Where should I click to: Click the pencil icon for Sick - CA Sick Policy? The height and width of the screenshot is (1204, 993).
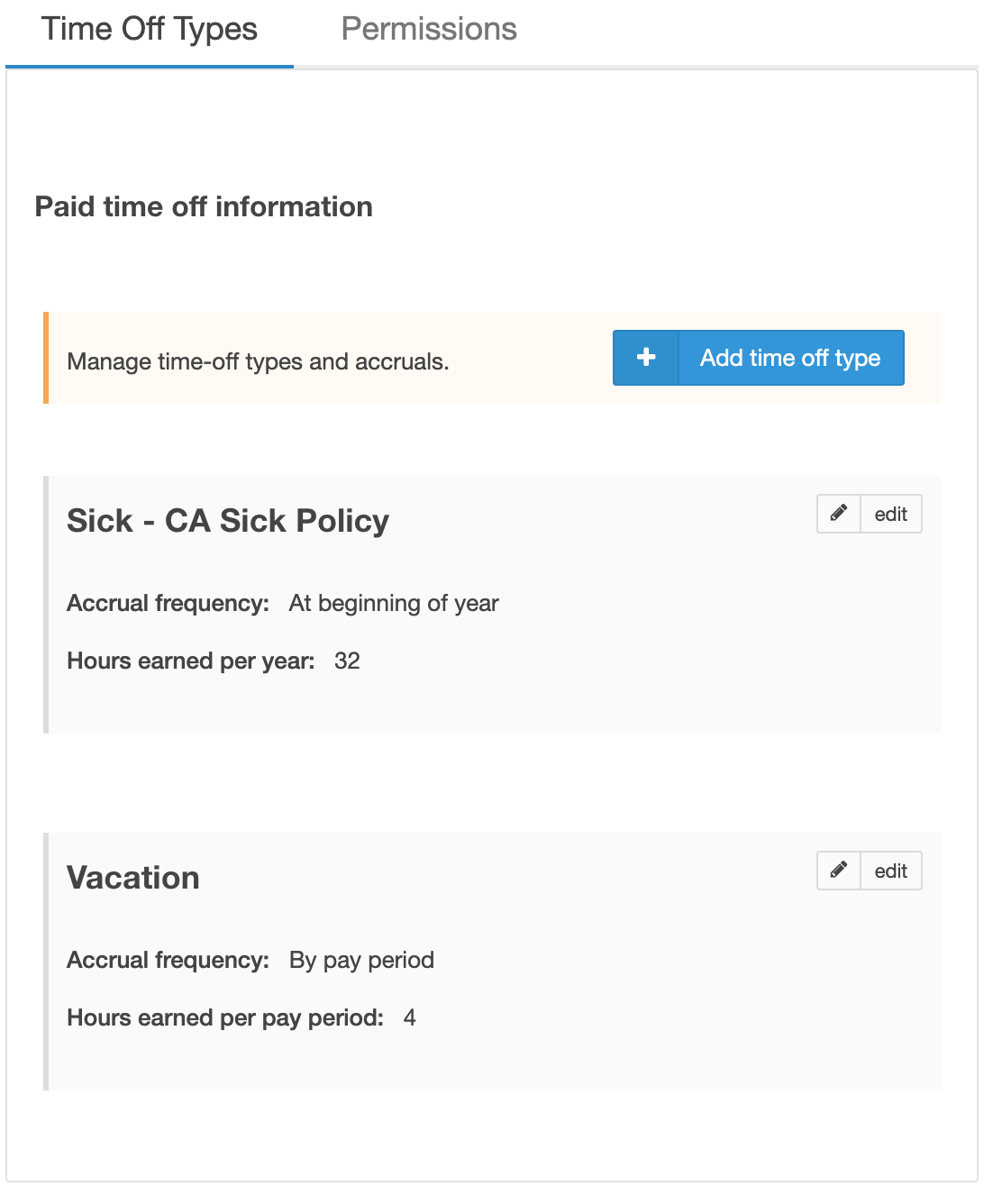pos(839,514)
